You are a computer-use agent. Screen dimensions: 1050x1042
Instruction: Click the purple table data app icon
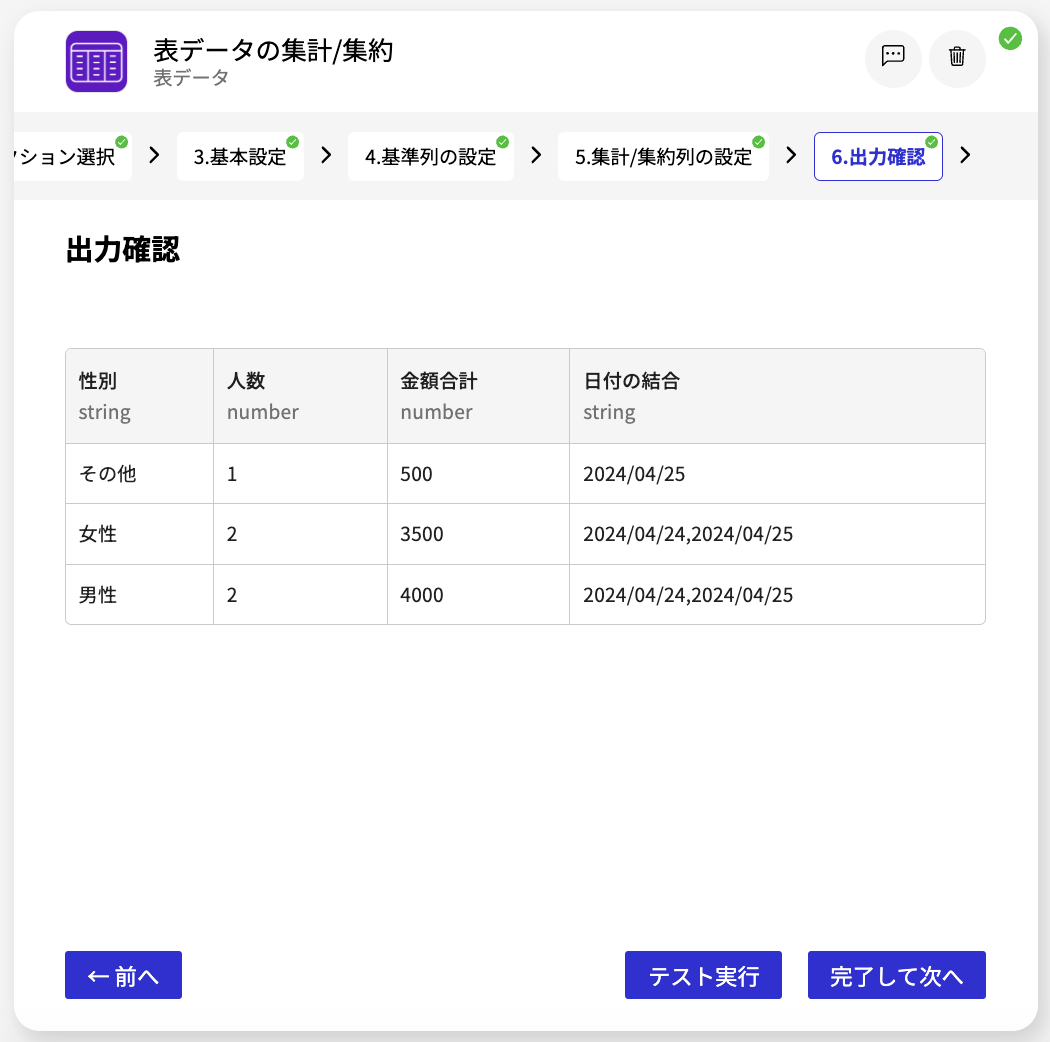[x=96, y=62]
